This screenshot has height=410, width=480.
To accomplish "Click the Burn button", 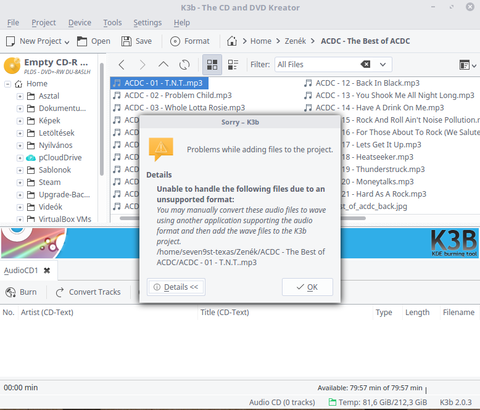I will [x=21, y=292].
